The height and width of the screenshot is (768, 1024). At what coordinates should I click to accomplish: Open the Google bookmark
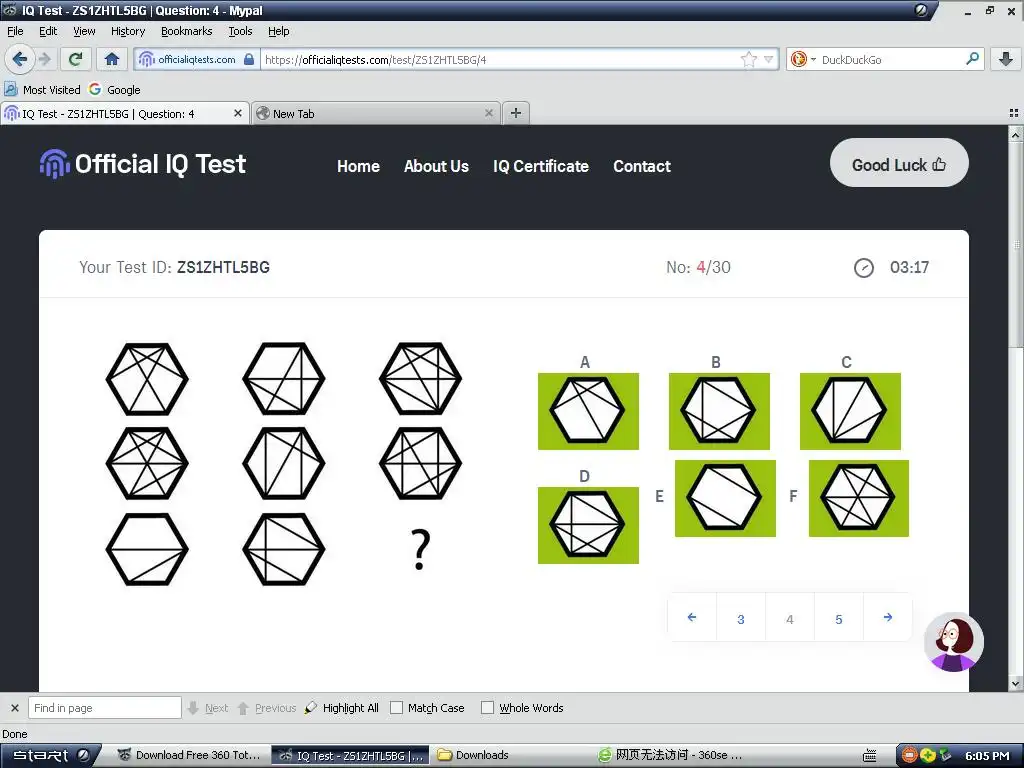click(x=115, y=89)
